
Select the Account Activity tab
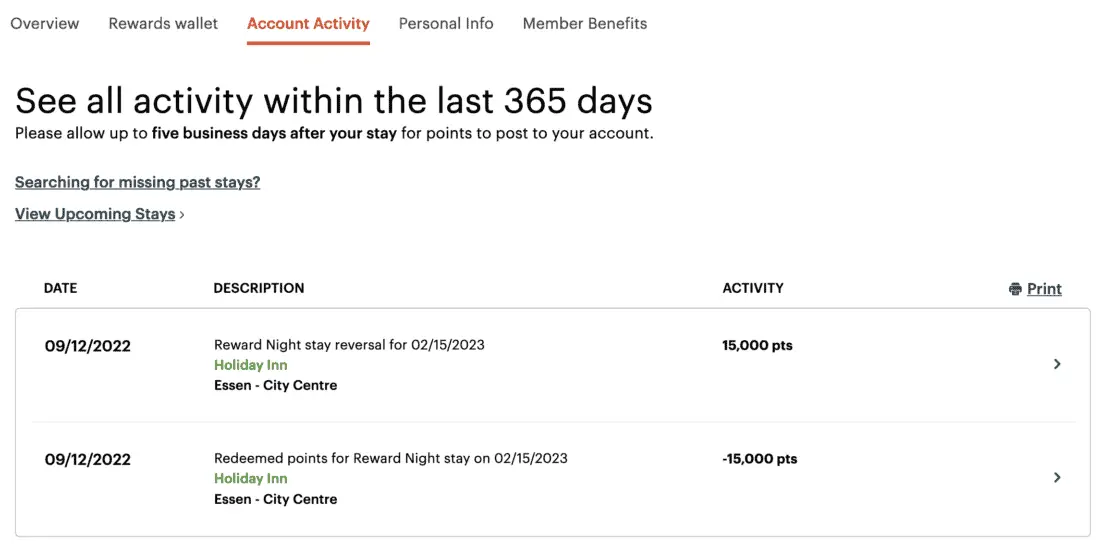pos(308,24)
